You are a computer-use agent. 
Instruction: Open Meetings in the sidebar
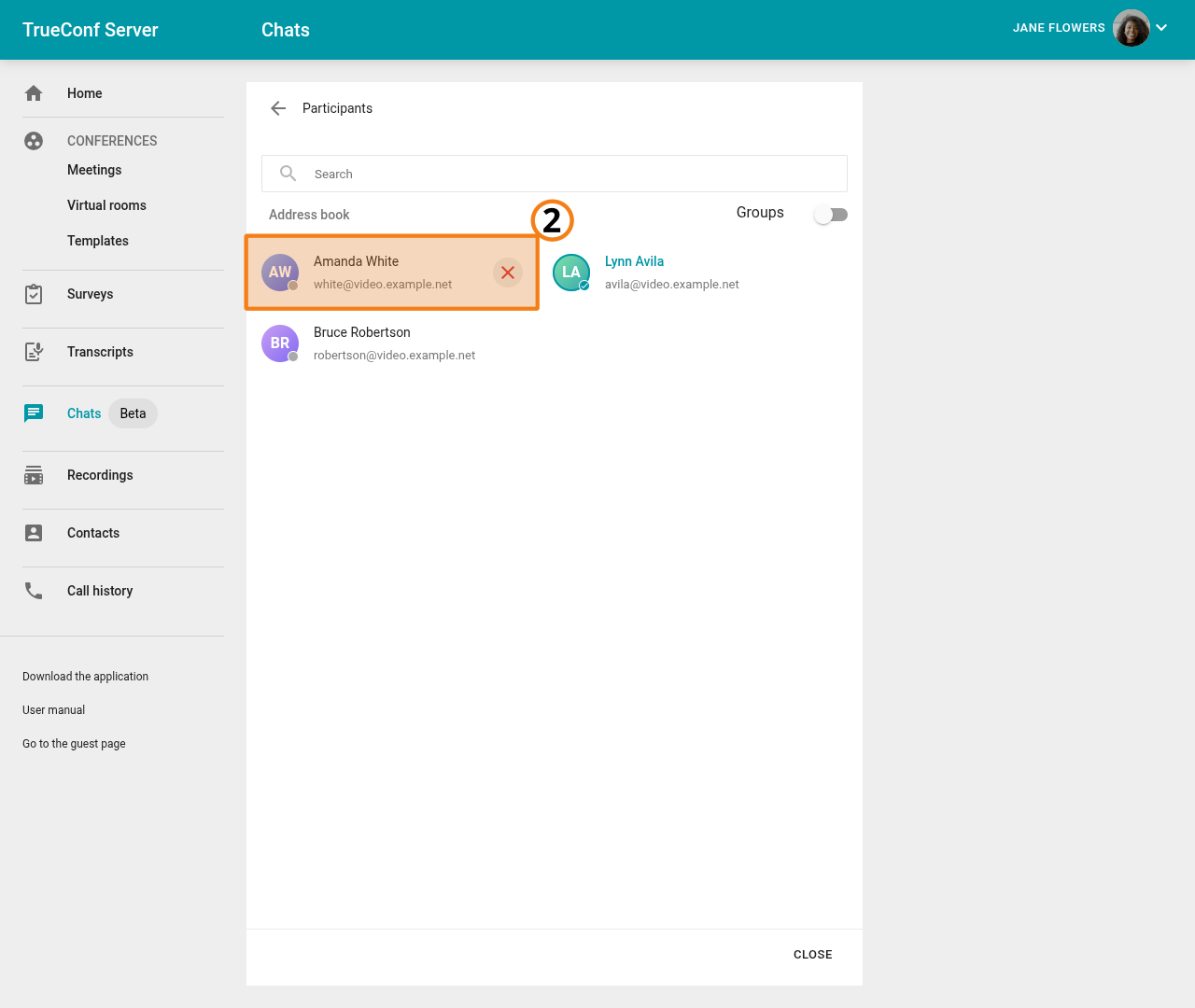94,170
